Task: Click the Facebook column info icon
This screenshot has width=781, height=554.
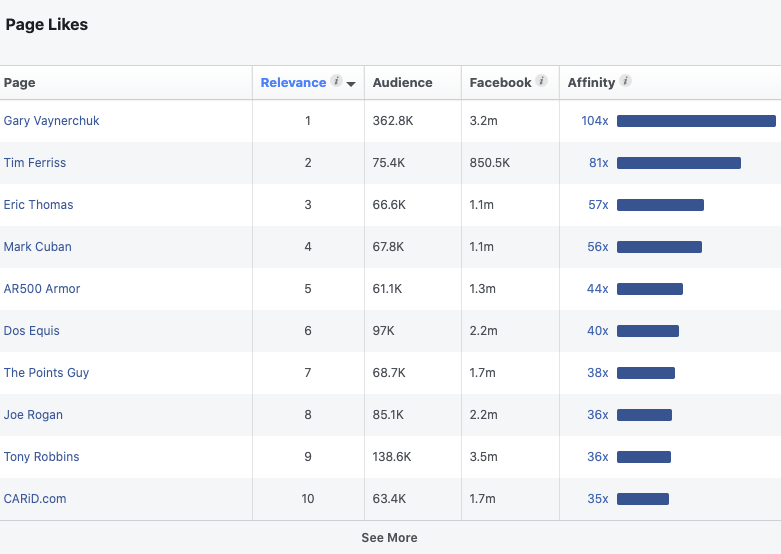Action: click(541, 80)
